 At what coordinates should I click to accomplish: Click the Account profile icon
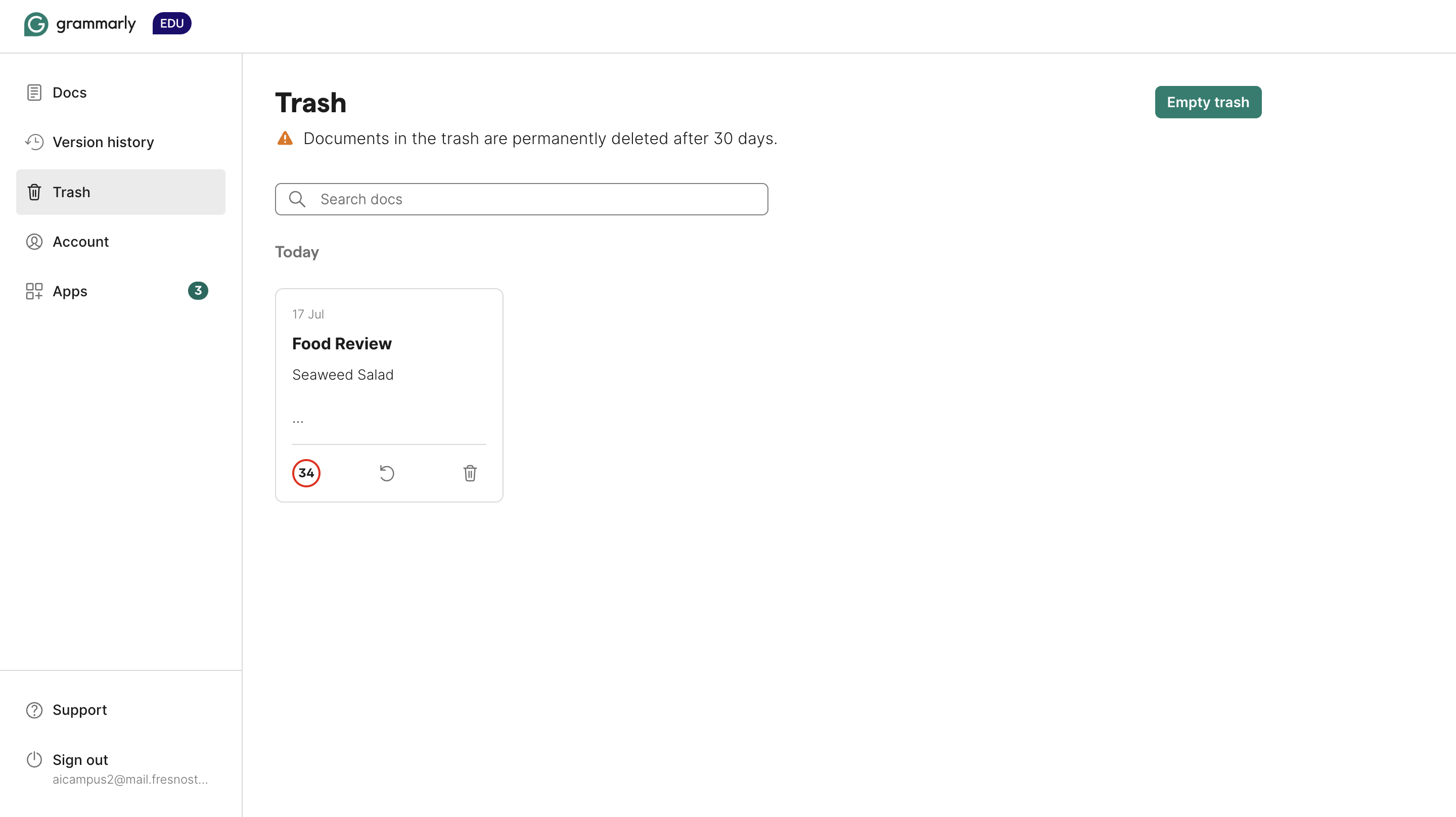(x=34, y=242)
